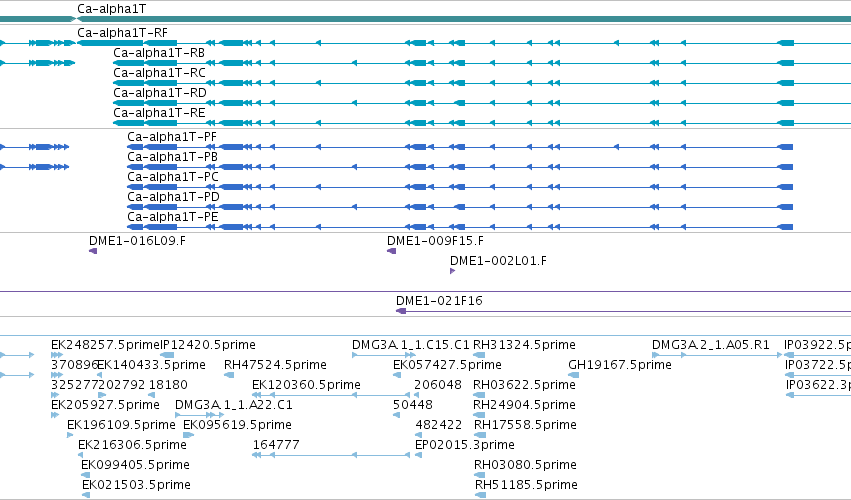
Task: Click the DME1-016L09.F label
Action: coord(137,241)
